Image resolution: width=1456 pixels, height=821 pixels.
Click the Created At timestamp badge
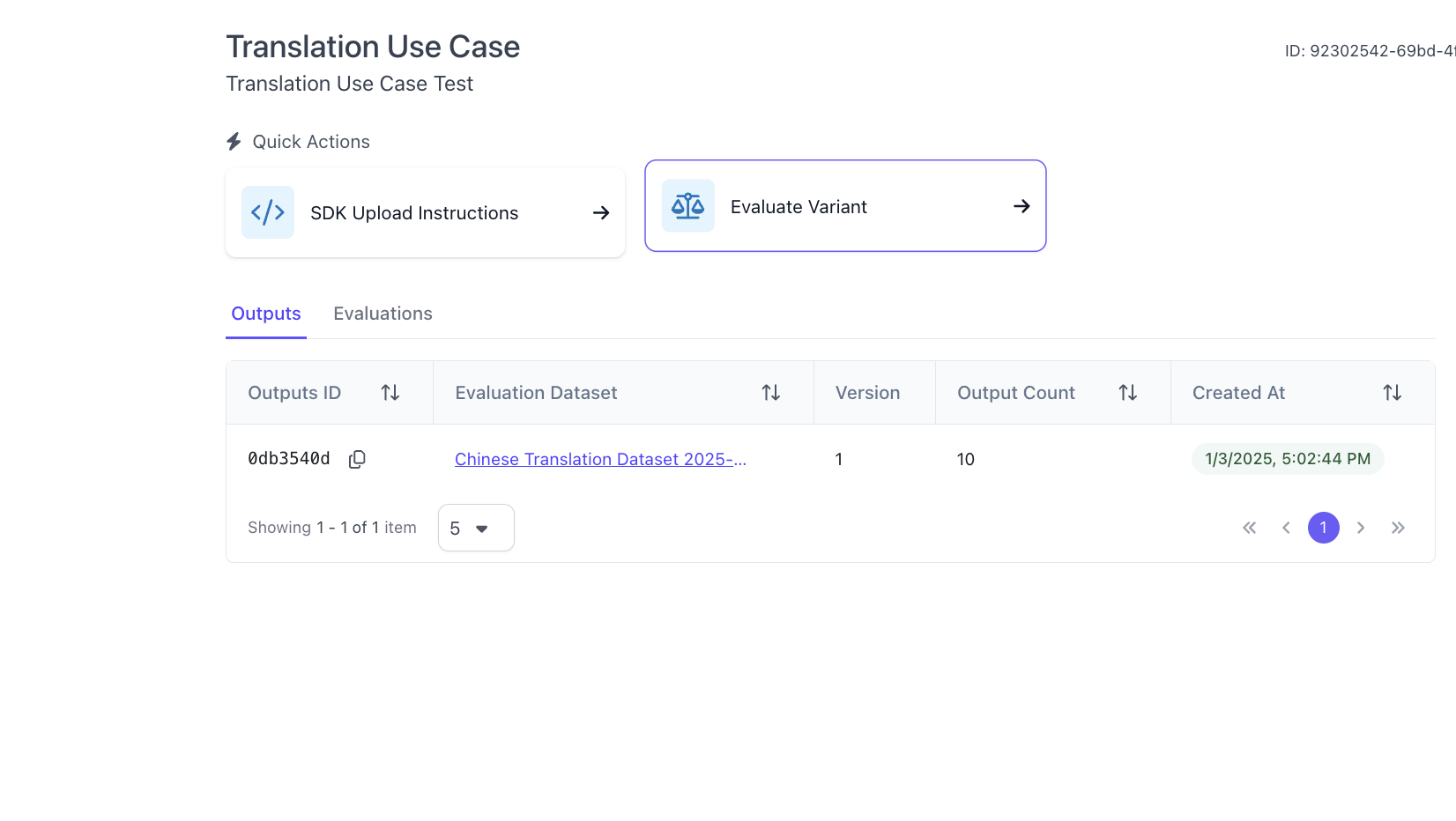click(1288, 459)
